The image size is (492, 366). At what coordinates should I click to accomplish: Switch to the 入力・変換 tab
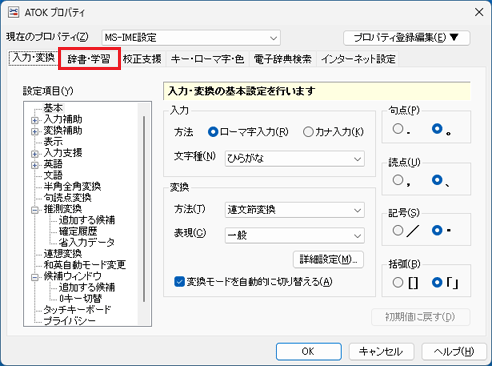point(33,58)
